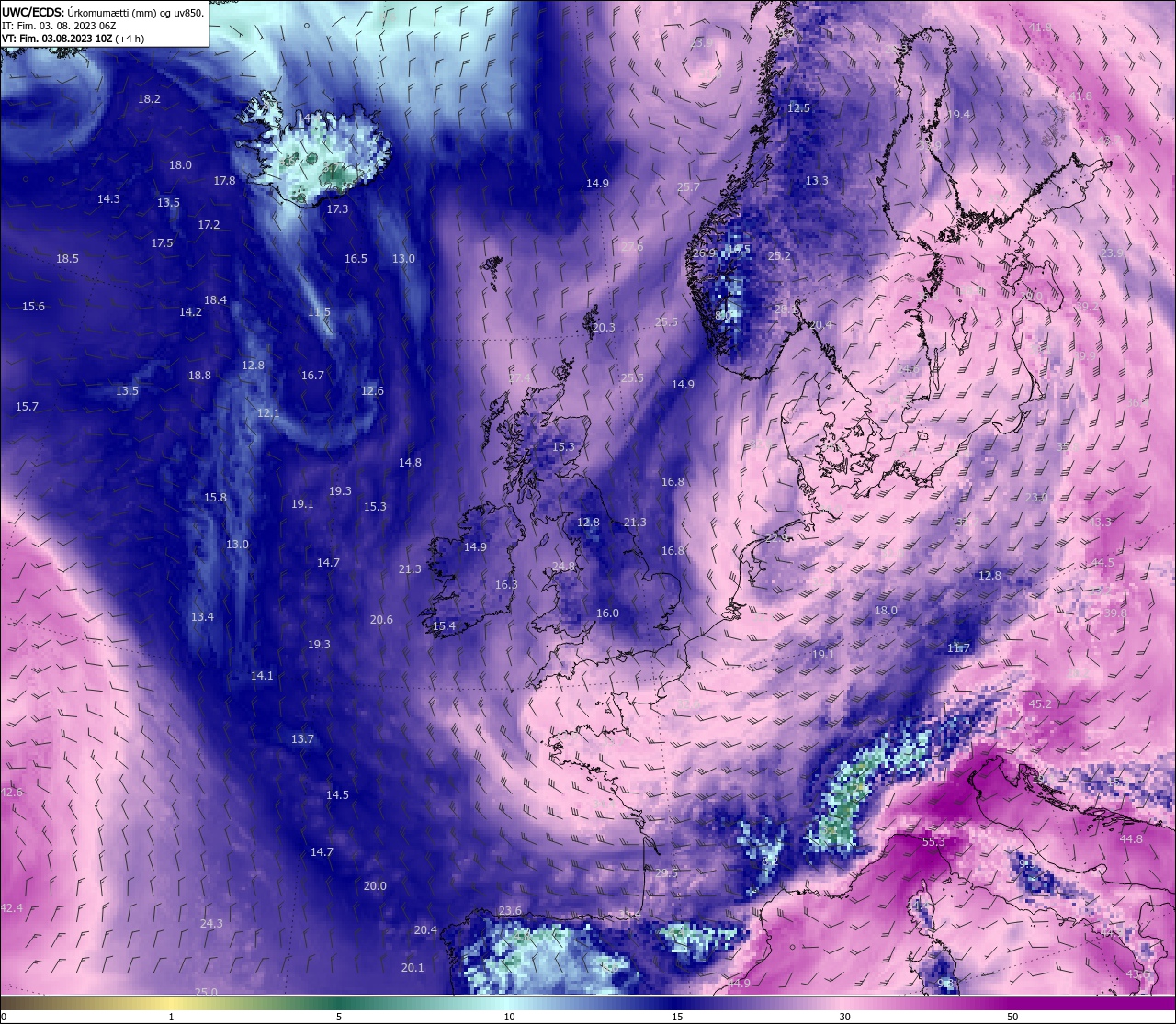Viewport: 1176px width, 1024px height.
Task: Click the 13.7 value label
Action: point(302,738)
